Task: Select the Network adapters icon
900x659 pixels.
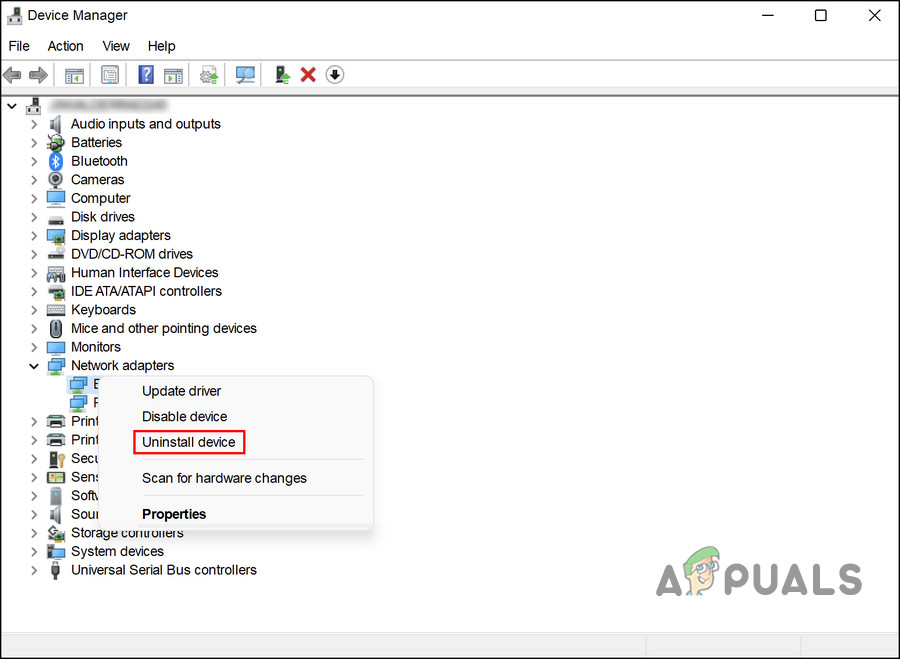Action: coord(56,366)
